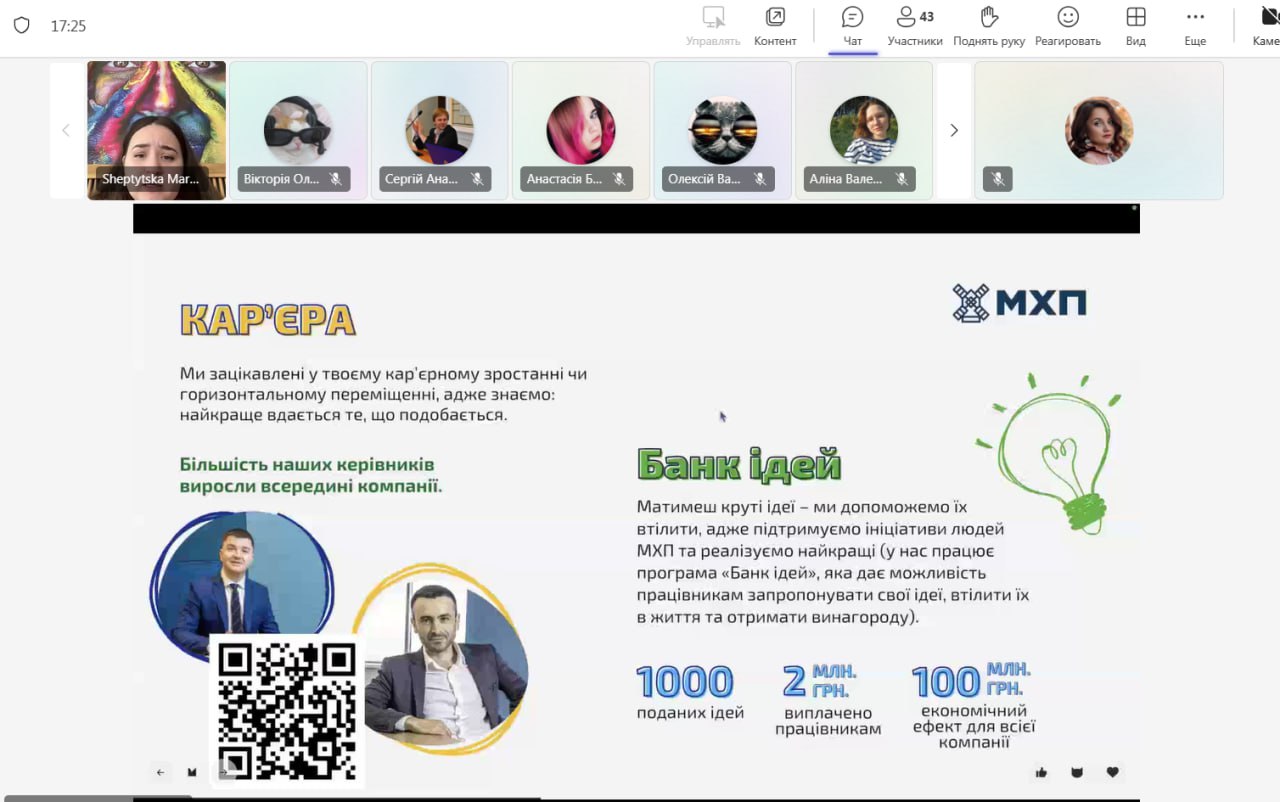Select Аліна Вале... participant tile
1280x802 pixels.
pos(864,130)
